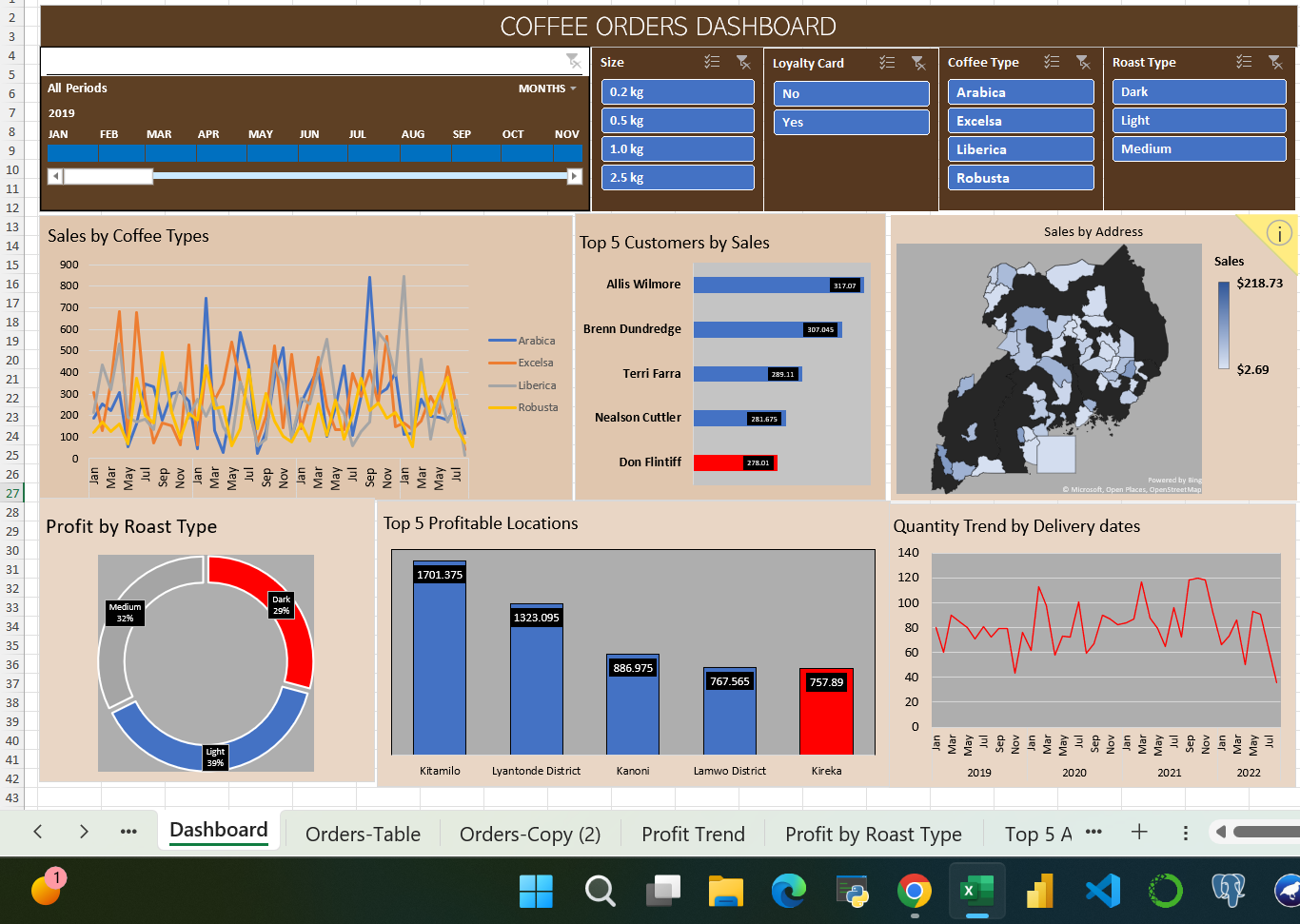This screenshot has height=924, width=1300.
Task: Clear the timeline filter above All Periods
Action: click(x=574, y=60)
